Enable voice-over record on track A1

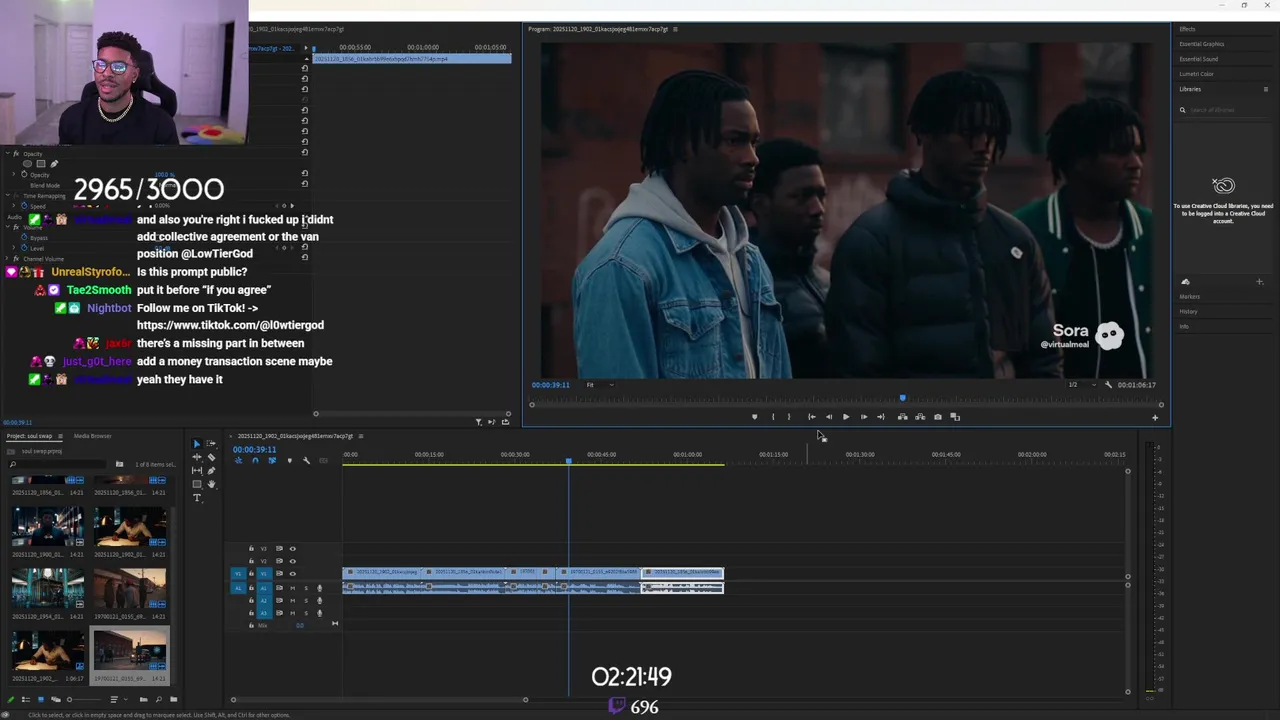(x=319, y=588)
